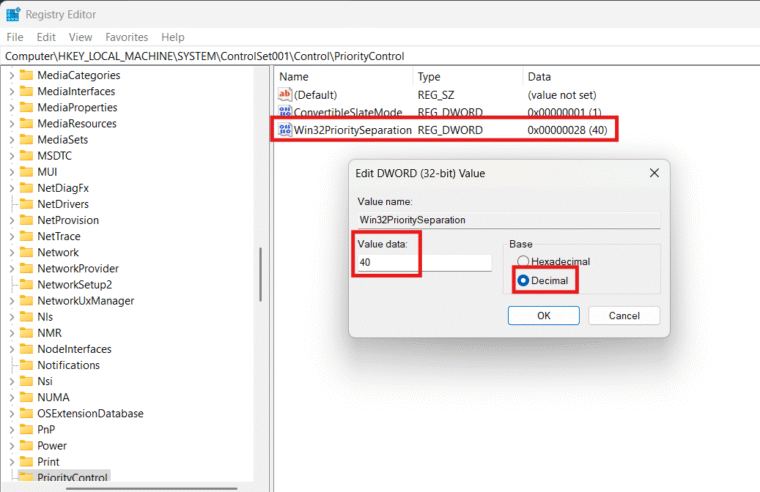Open the Favorites menu

126,37
